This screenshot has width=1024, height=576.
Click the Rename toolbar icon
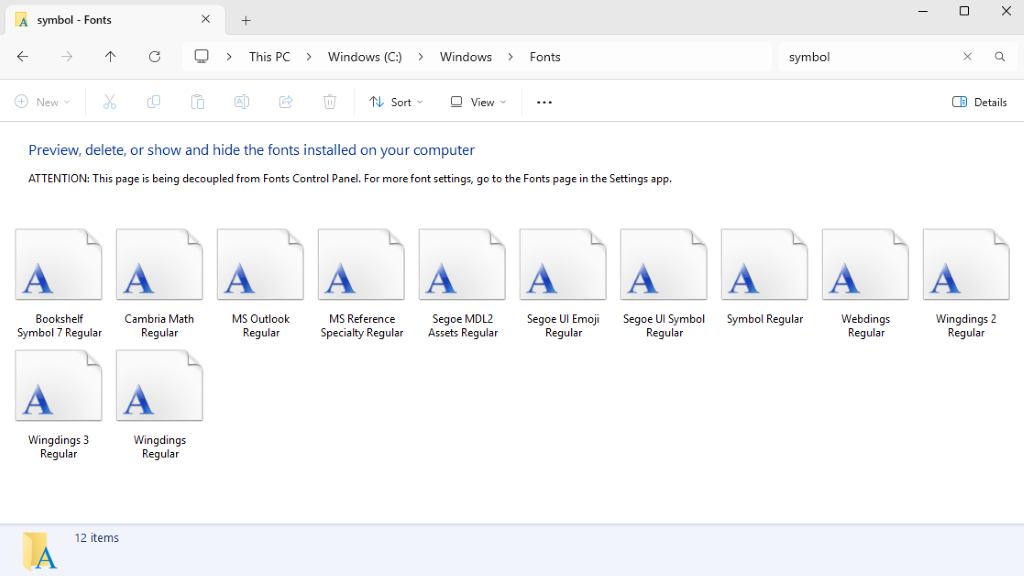click(x=242, y=102)
